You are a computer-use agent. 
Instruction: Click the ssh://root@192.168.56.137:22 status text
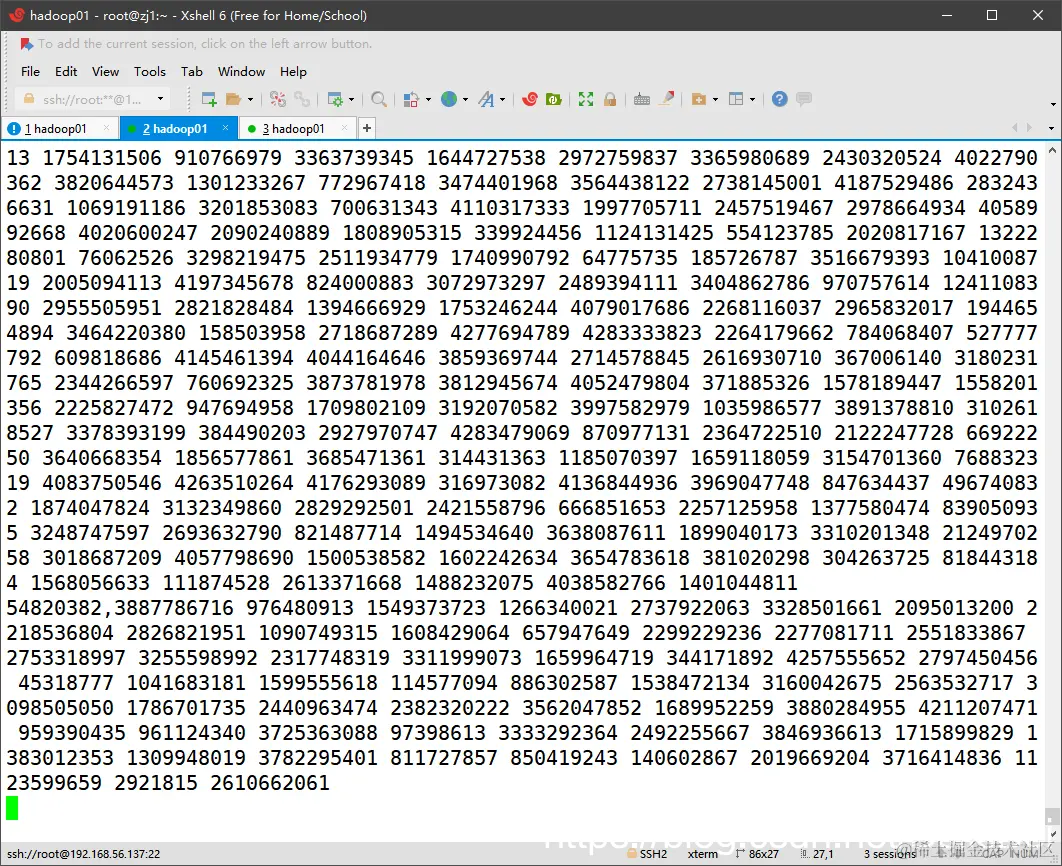(84, 854)
